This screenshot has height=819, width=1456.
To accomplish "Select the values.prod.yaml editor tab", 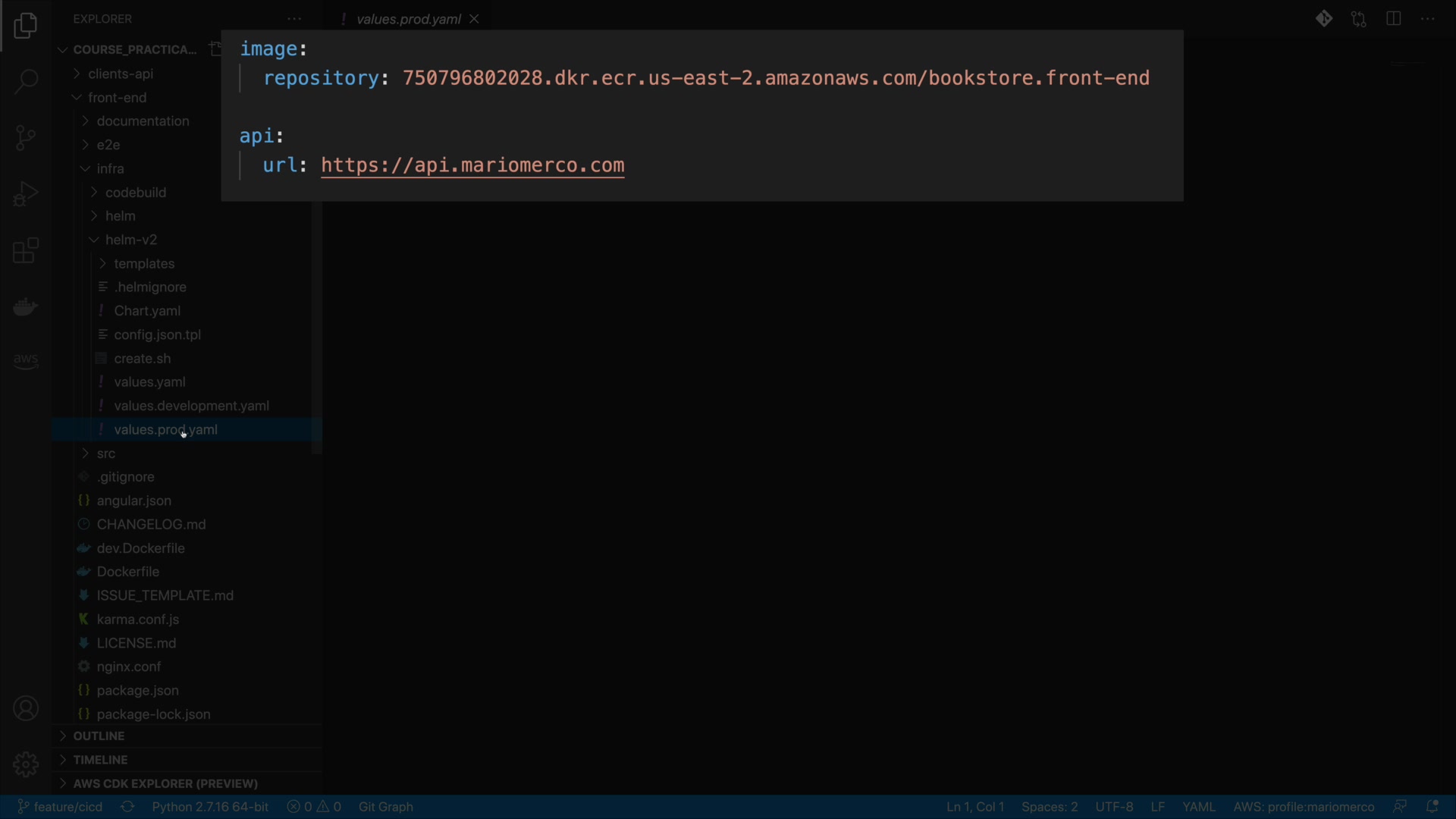I will pyautogui.click(x=408, y=19).
